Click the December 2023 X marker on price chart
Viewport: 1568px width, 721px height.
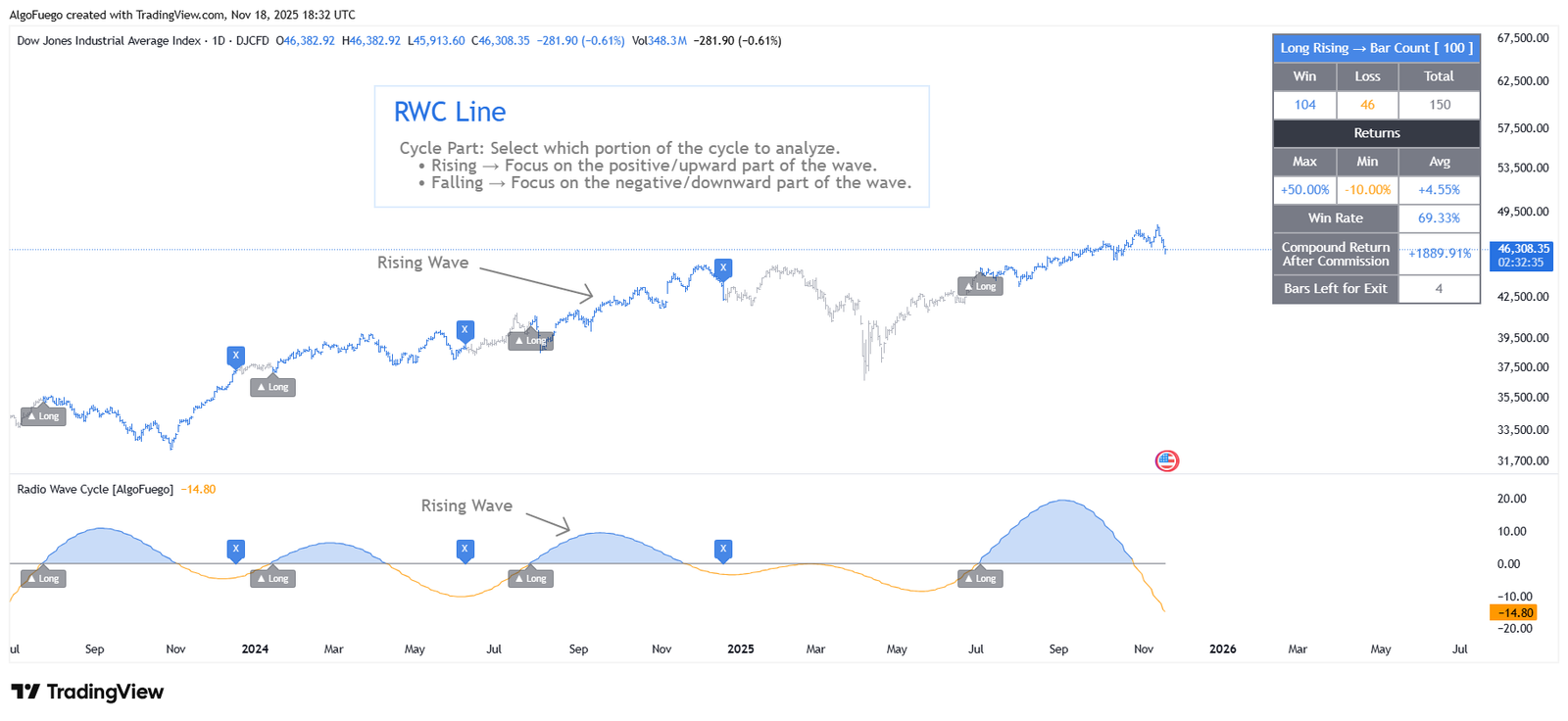click(235, 356)
